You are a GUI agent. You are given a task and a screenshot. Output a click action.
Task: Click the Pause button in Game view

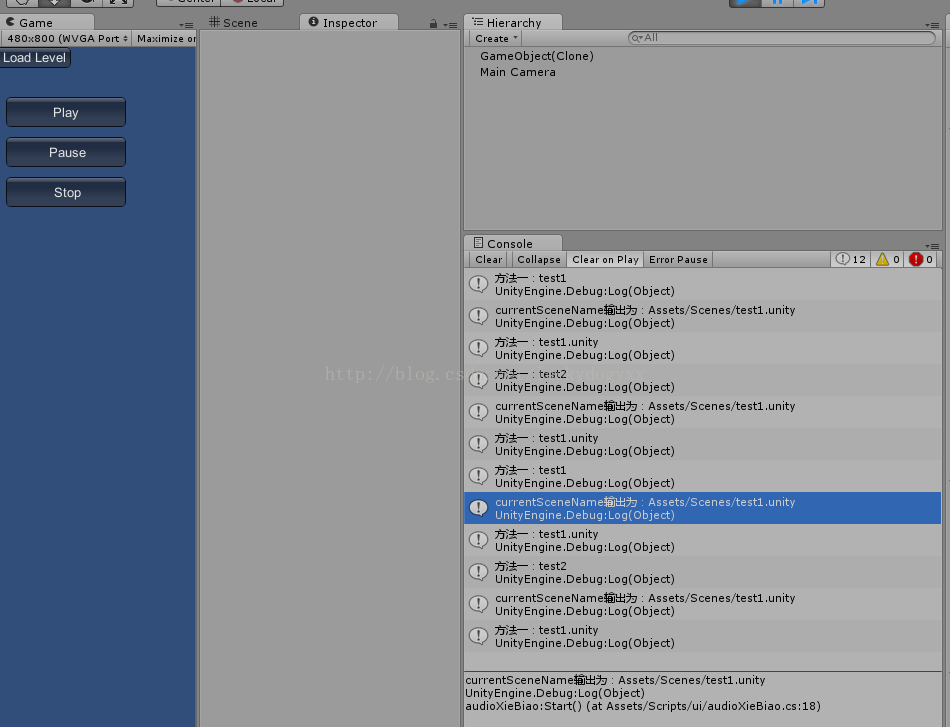pyautogui.click(x=66, y=152)
